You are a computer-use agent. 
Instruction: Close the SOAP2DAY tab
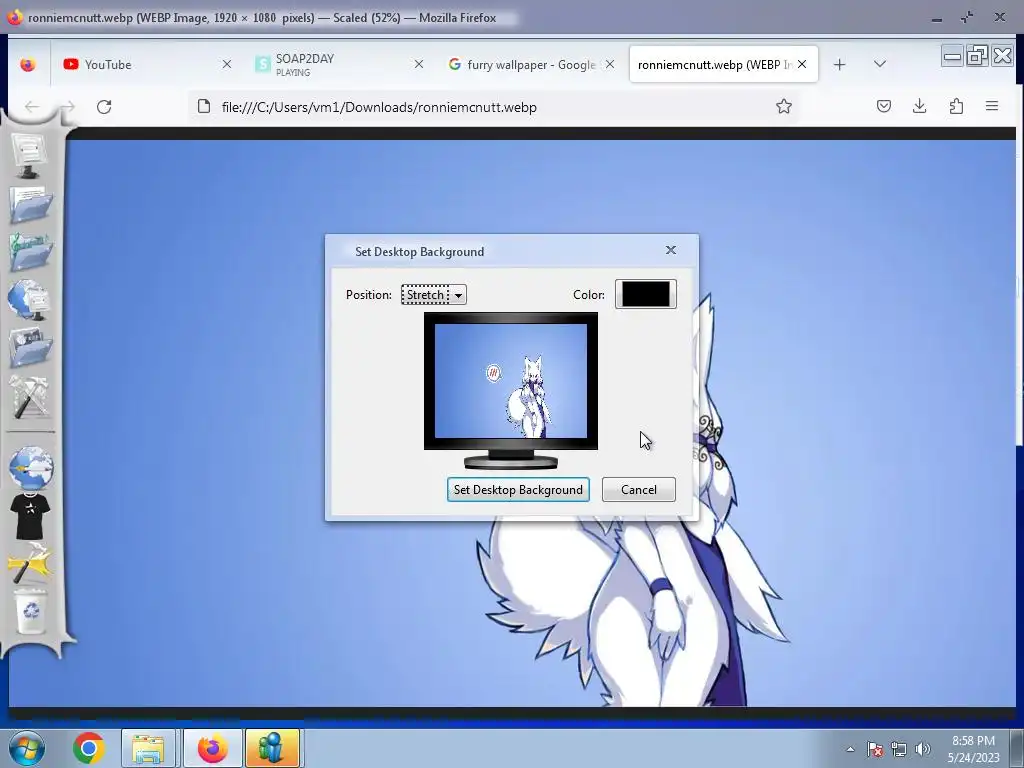coord(419,64)
